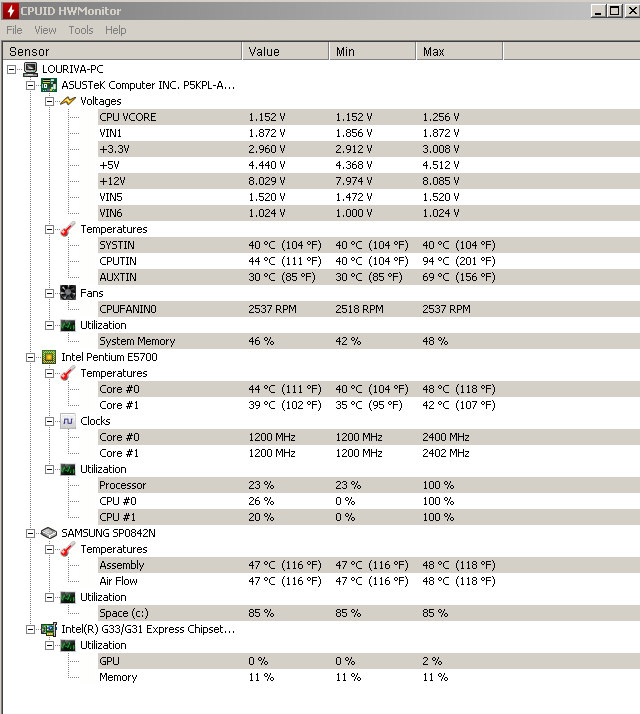Select the SYSTIN temperature row
Viewport: 640px width, 714px height.
[369, 245]
